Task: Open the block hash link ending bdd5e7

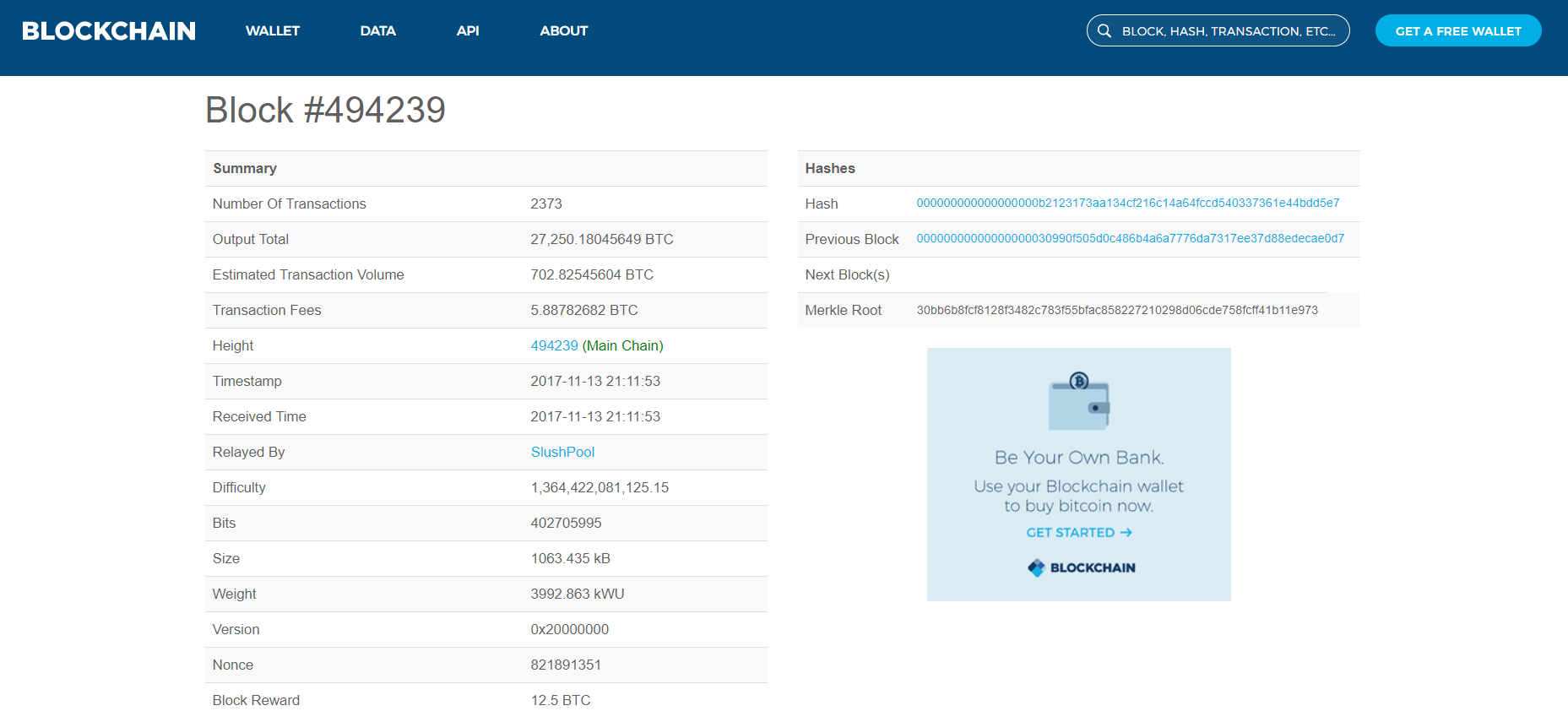Action: click(1128, 203)
